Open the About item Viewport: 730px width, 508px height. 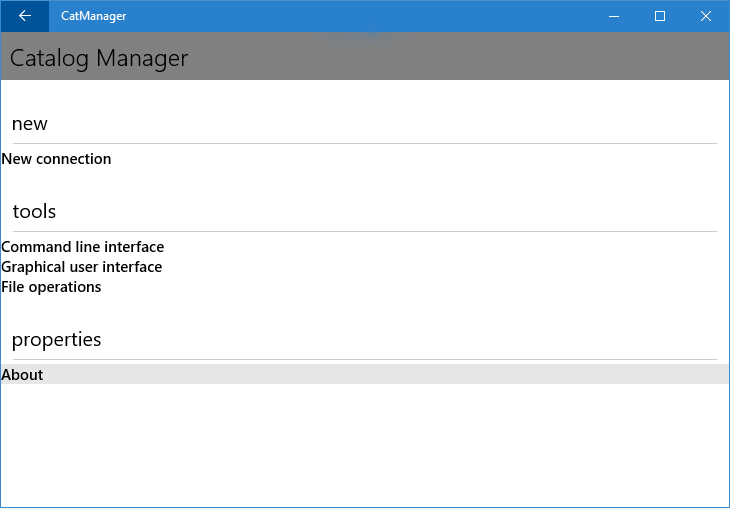coord(23,375)
